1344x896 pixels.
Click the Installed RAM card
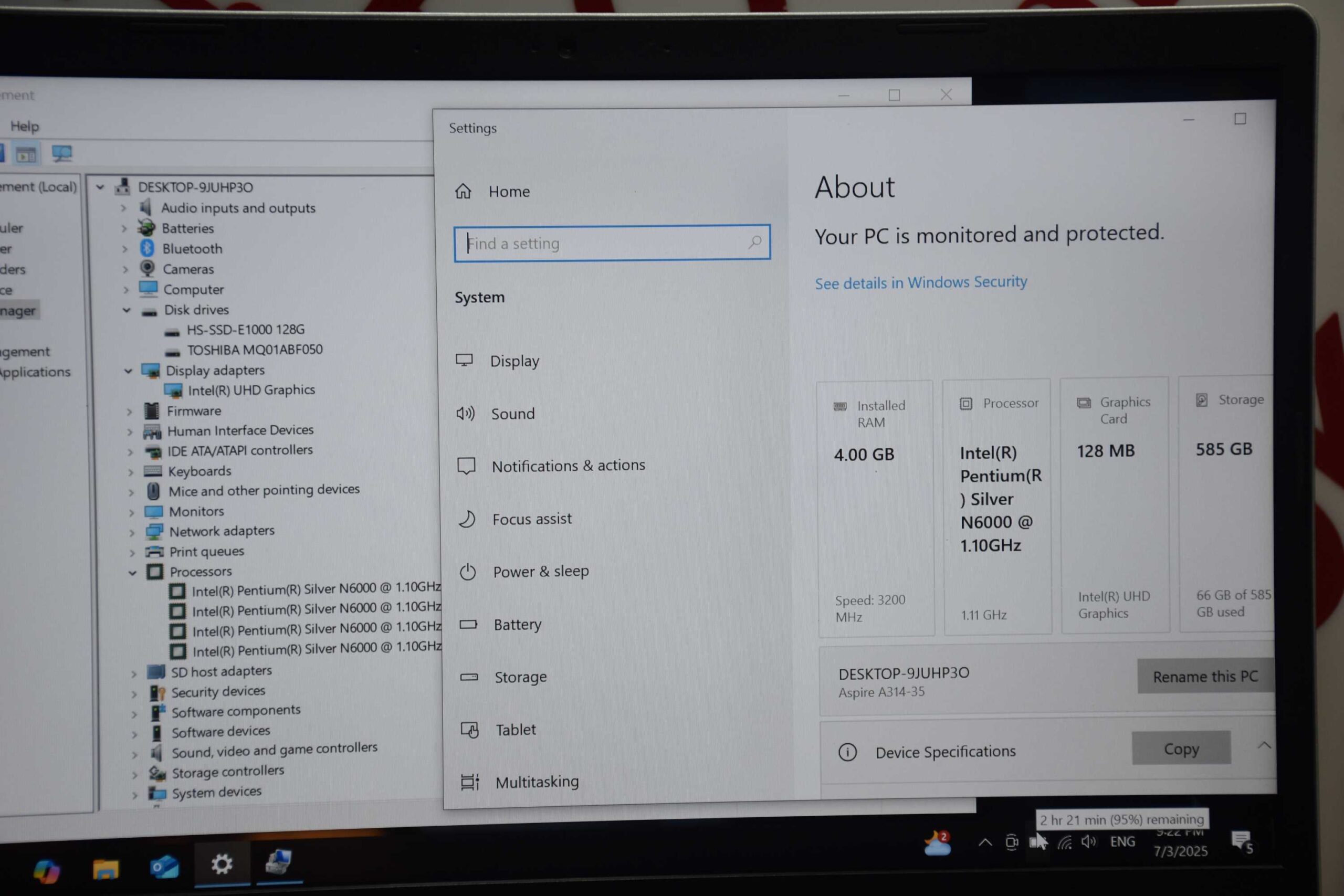click(x=877, y=509)
